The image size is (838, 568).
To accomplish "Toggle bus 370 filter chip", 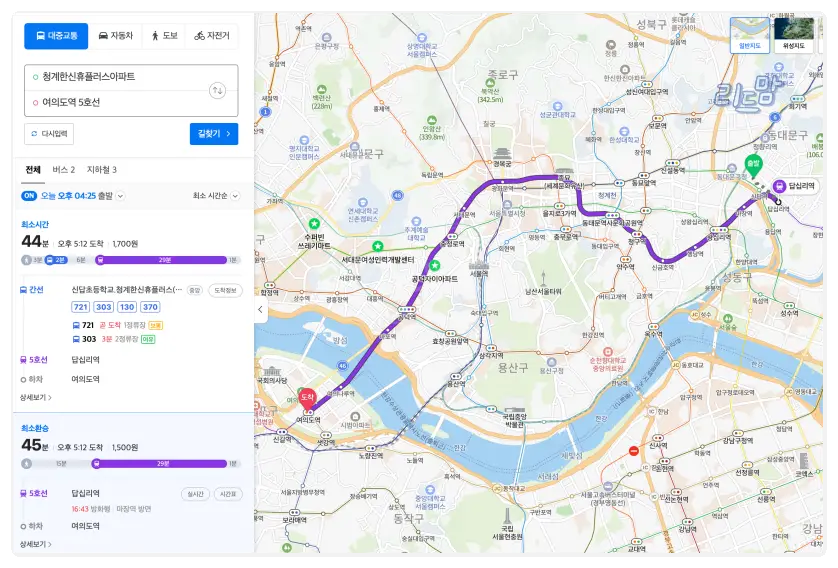I will 150,307.
